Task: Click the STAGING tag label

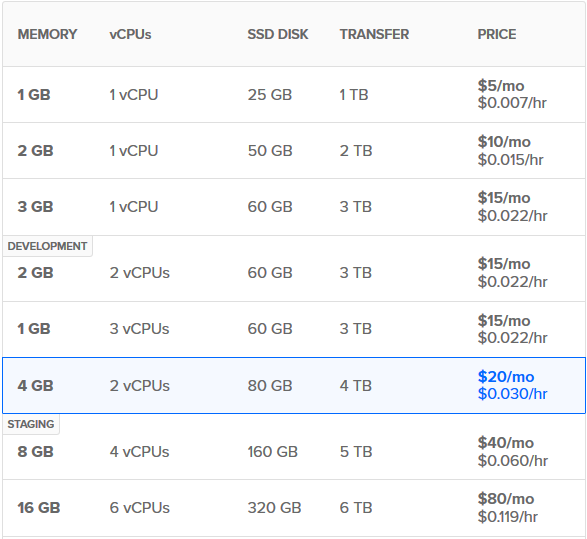Action: click(x=31, y=424)
